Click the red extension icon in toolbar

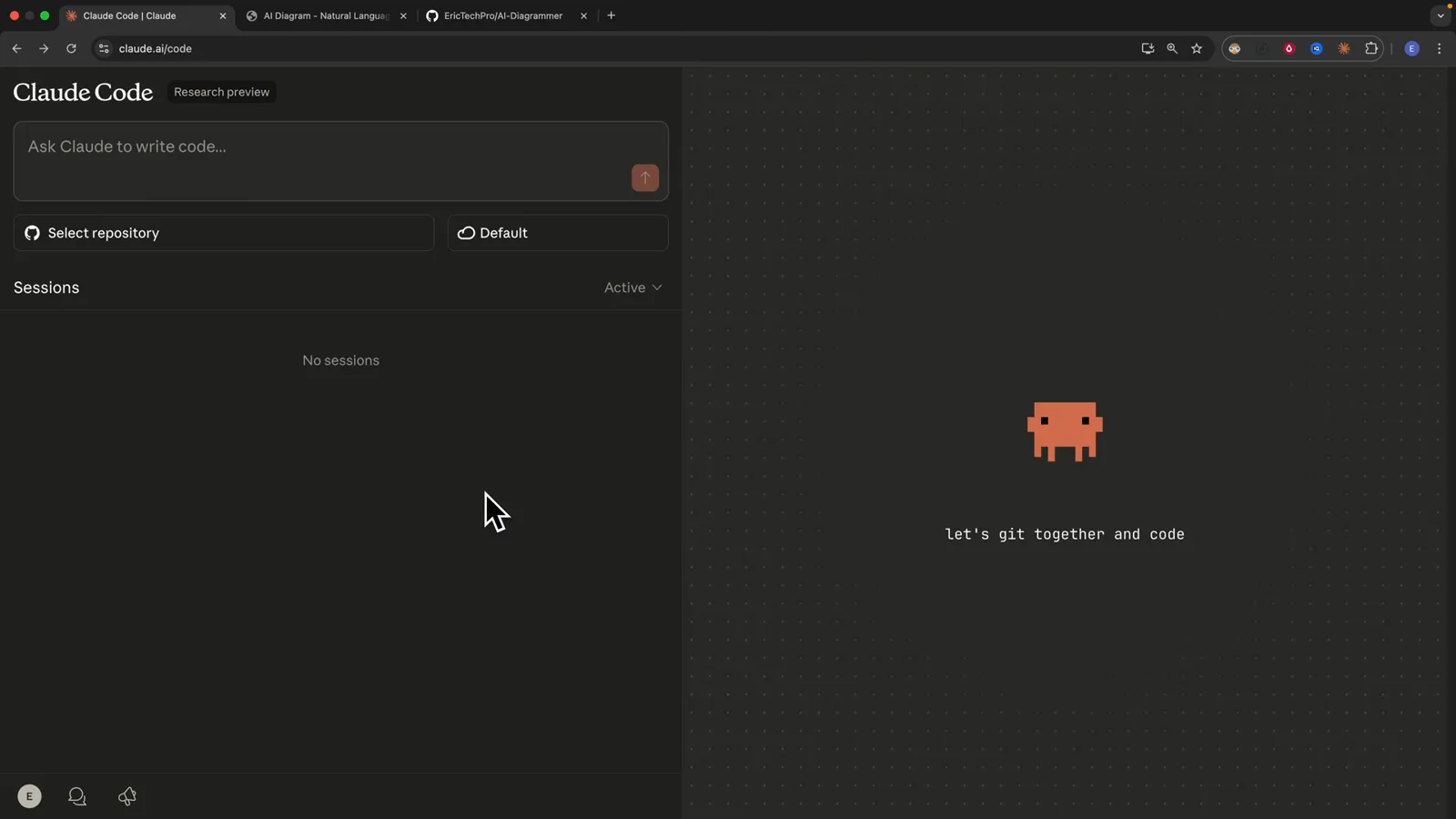pos(1289,48)
